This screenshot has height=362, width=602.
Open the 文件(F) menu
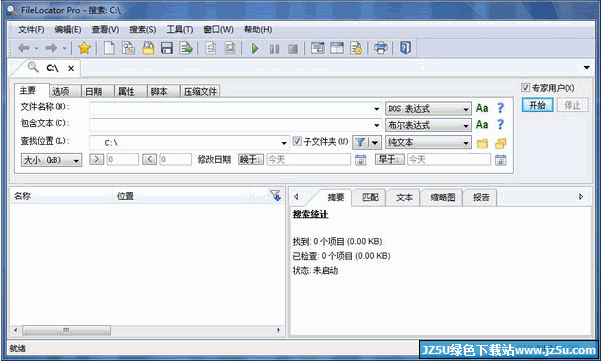pos(31,30)
